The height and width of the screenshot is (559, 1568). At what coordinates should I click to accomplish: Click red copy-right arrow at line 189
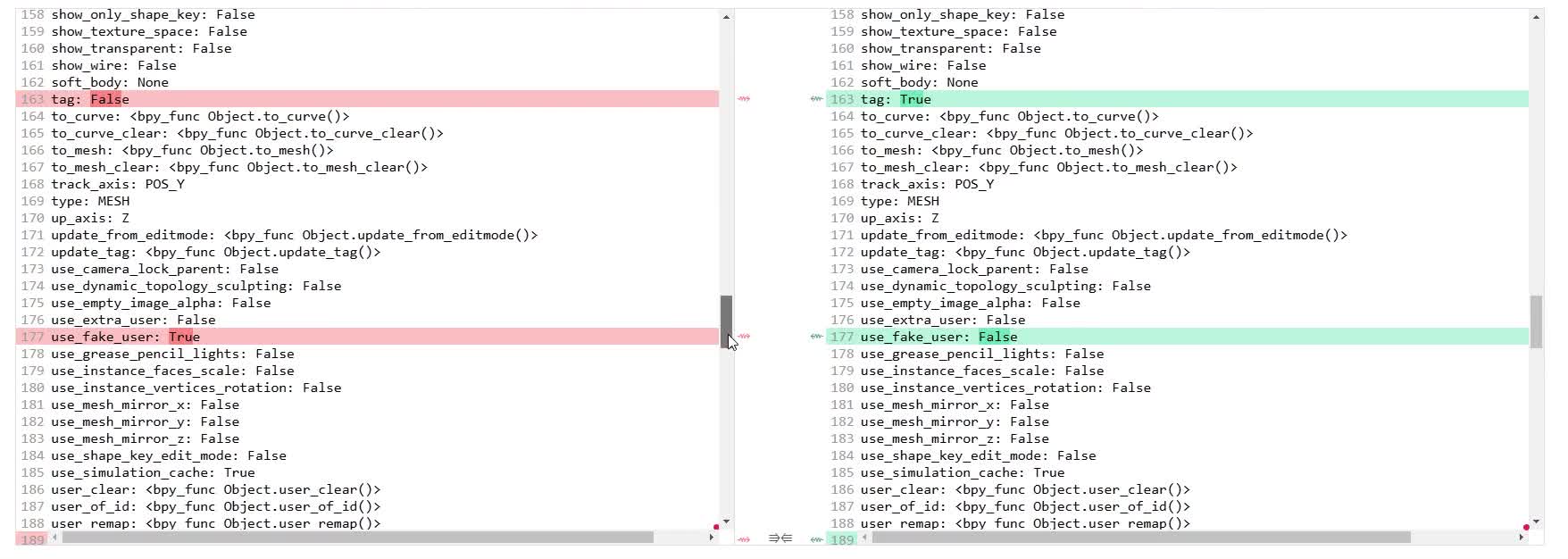click(744, 539)
